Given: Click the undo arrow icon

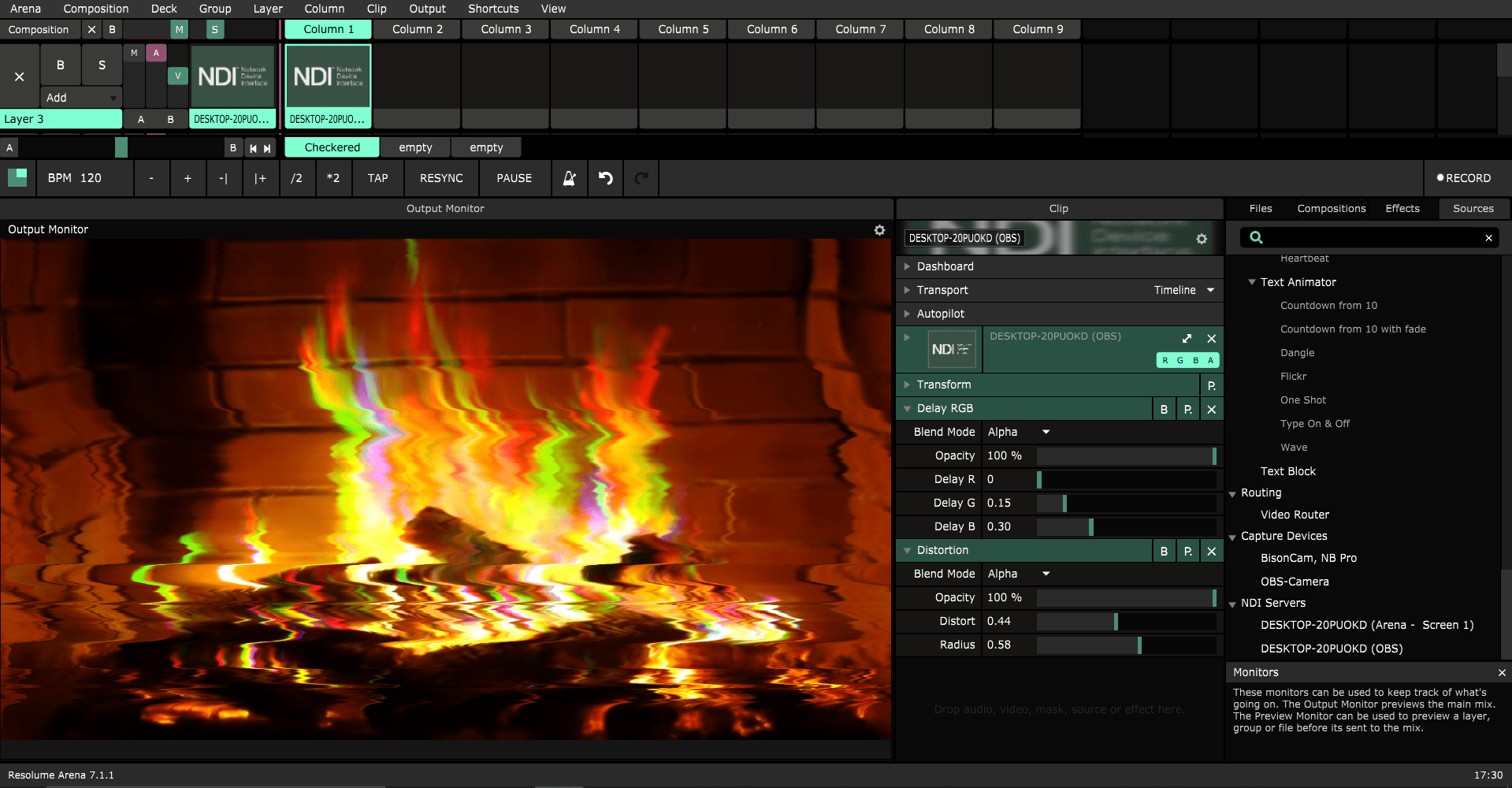Looking at the screenshot, I should click(x=605, y=178).
